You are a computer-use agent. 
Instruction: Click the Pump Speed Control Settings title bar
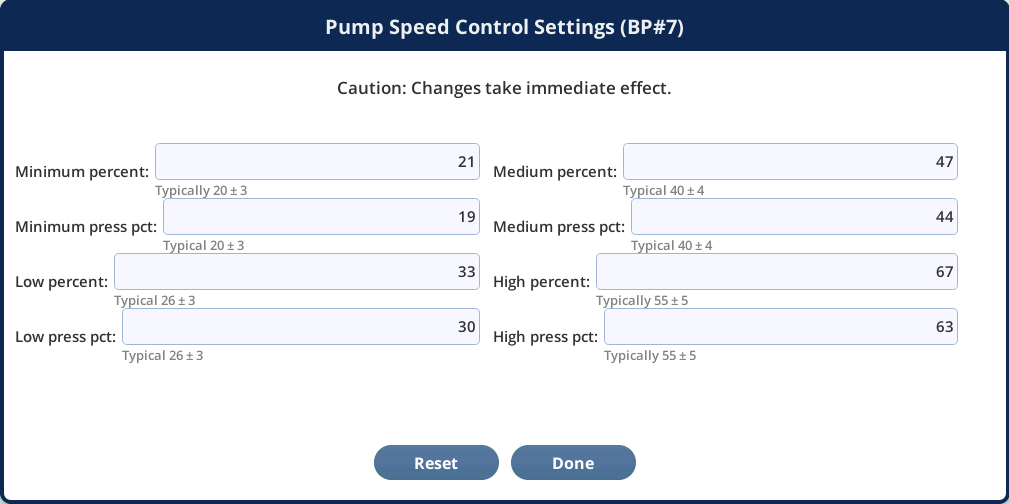click(504, 27)
